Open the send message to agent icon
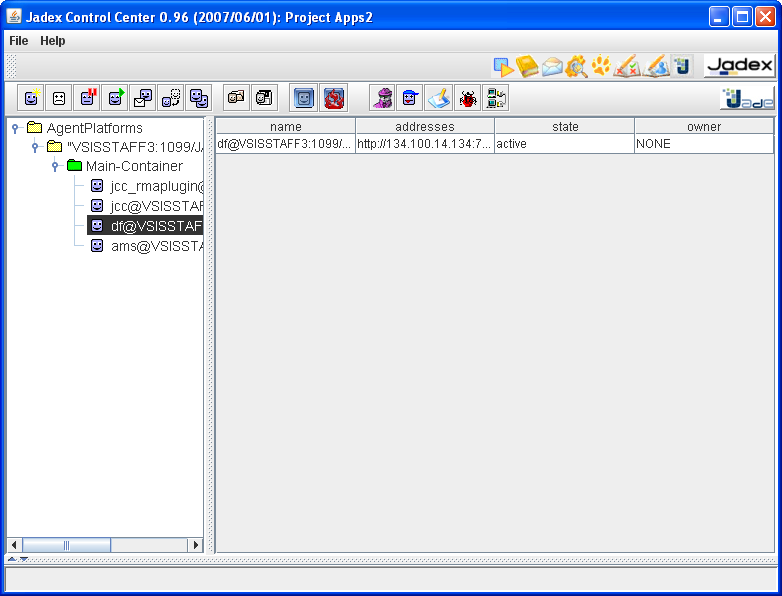The height and width of the screenshot is (596, 782). click(143, 98)
